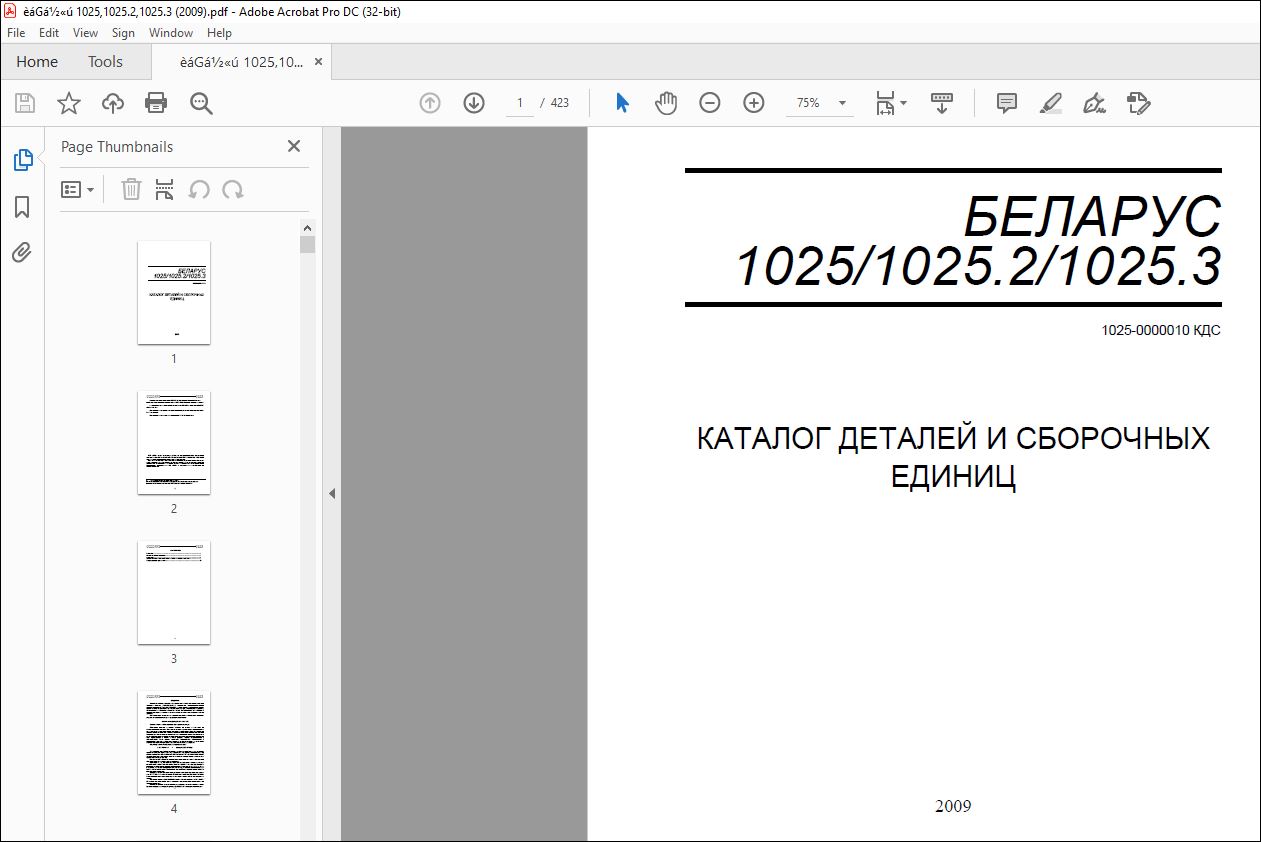This screenshot has width=1261, height=842.
Task: Click the 'ЕДИНИЦ' word on the page
Action: point(953,476)
